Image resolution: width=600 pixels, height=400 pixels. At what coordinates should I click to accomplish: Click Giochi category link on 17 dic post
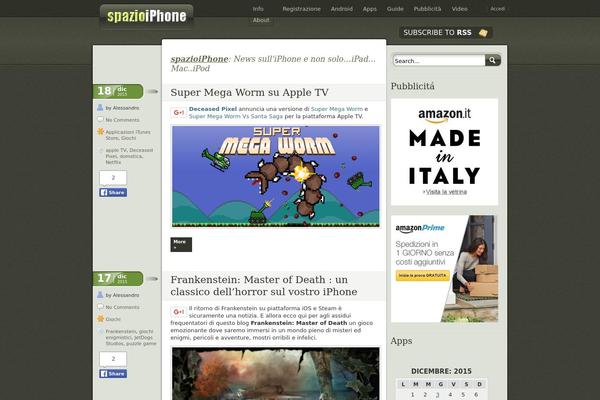pyautogui.click(x=113, y=319)
